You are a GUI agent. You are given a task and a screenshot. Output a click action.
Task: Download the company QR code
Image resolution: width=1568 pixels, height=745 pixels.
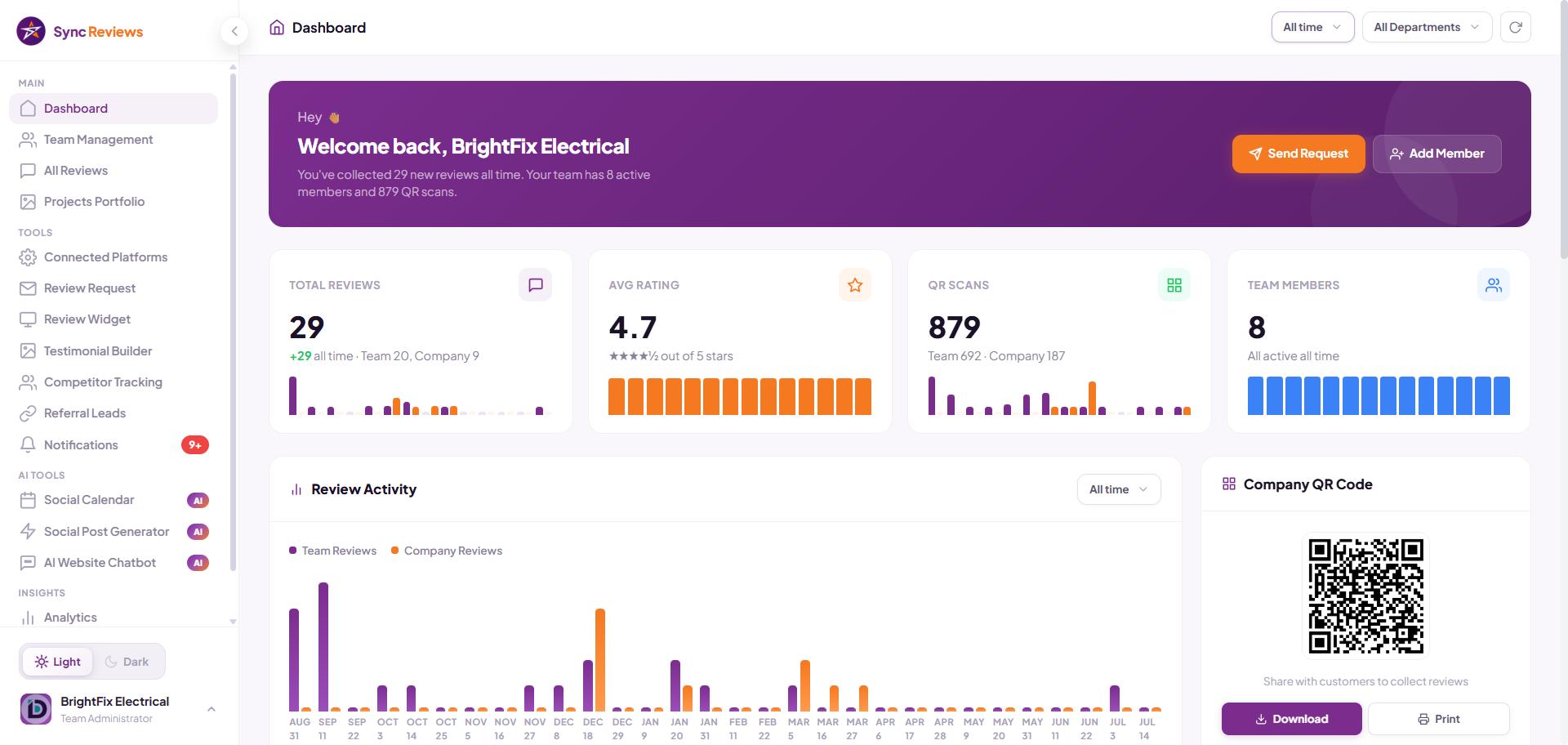1291,719
